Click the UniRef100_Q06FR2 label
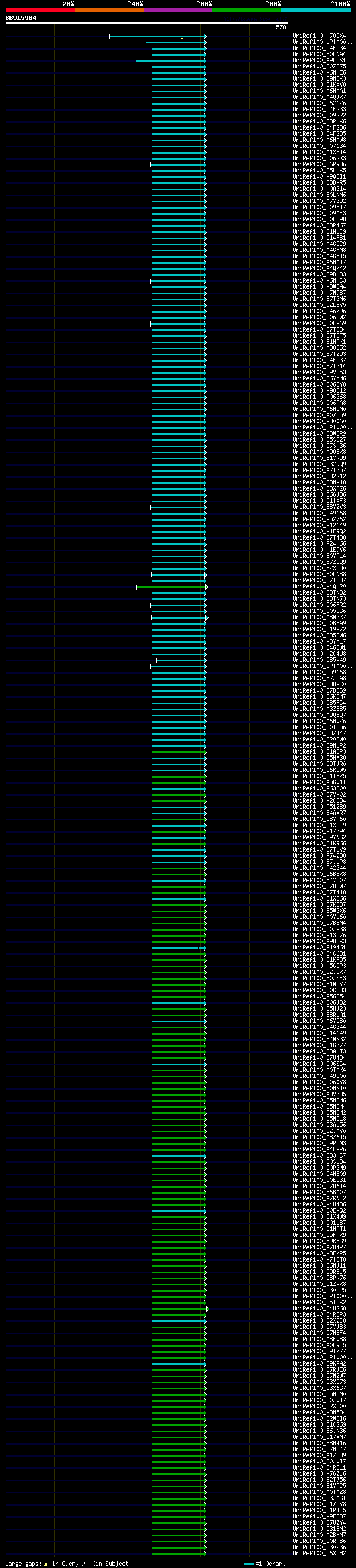Viewport: 356px width, 1568px height. point(319,605)
